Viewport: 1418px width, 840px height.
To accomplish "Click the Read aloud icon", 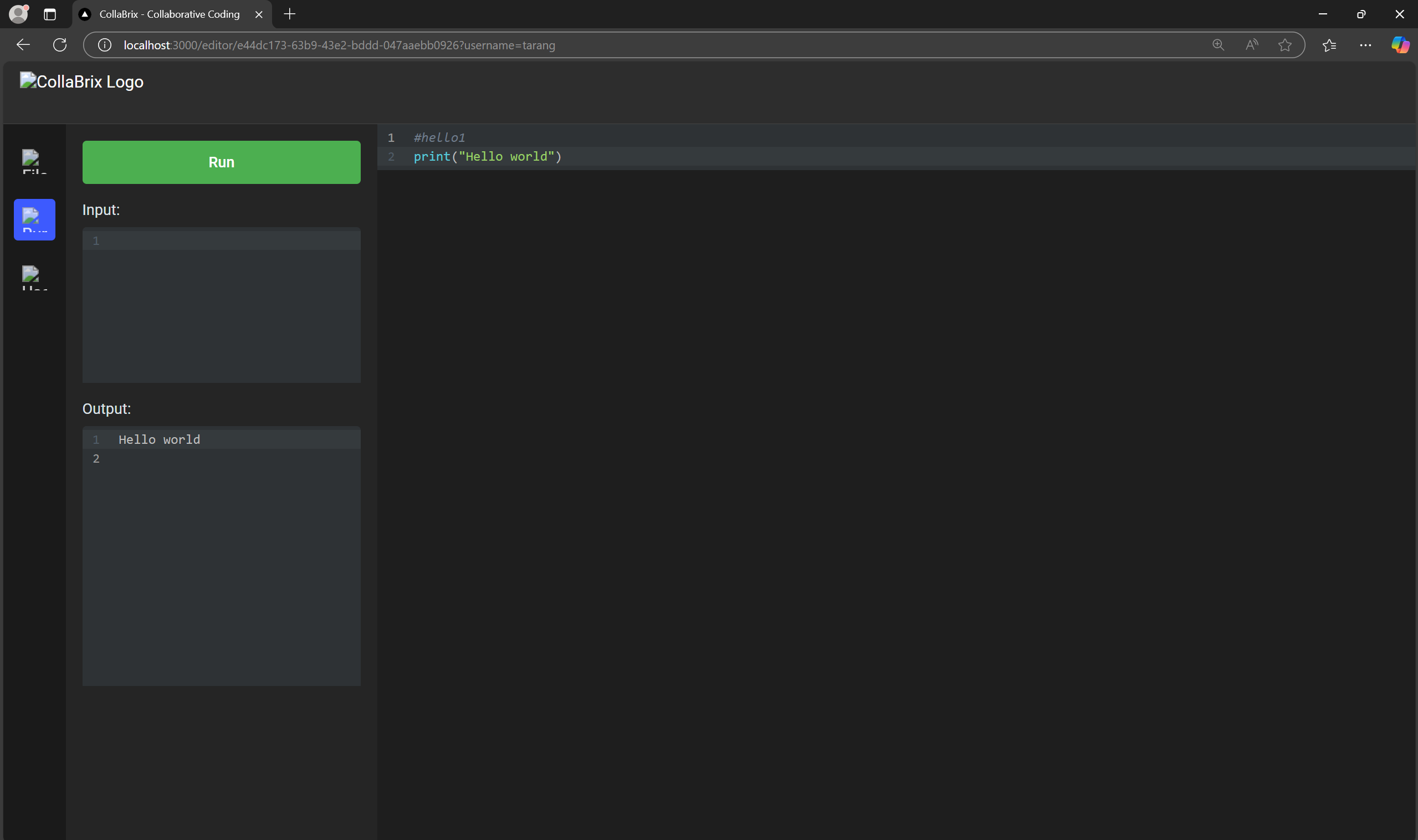I will (1252, 45).
